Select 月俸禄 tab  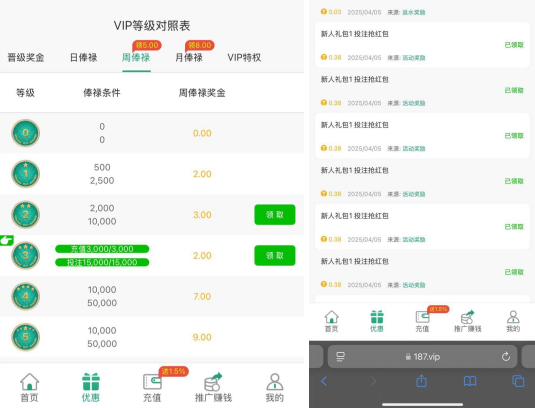[x=189, y=58]
